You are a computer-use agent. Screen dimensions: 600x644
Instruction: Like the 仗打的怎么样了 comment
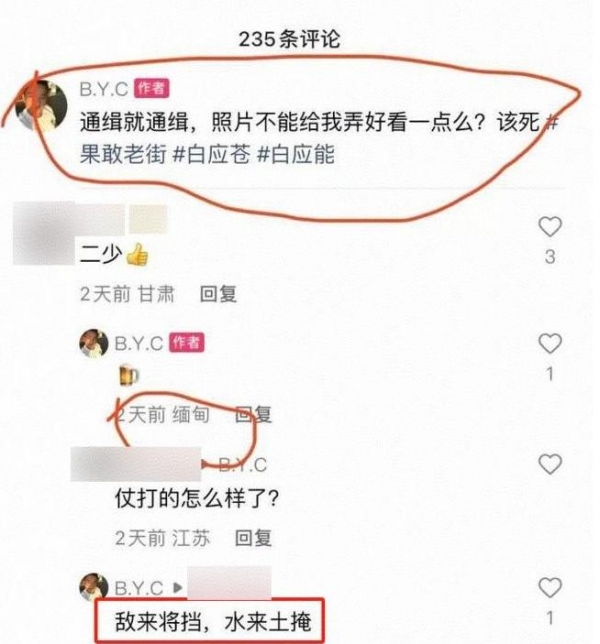pyautogui.click(x=550, y=464)
